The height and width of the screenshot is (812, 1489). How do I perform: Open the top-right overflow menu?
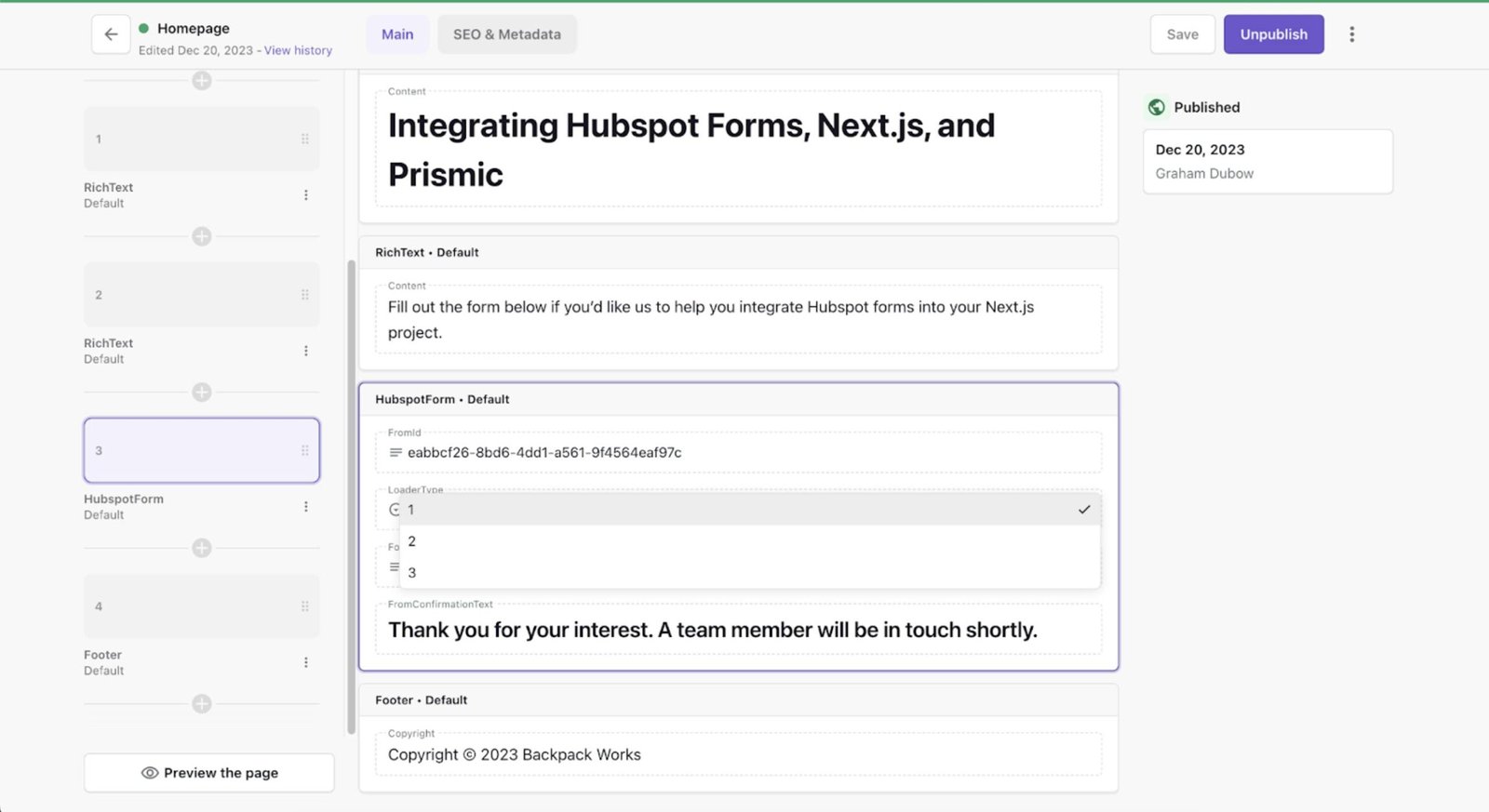1351,33
